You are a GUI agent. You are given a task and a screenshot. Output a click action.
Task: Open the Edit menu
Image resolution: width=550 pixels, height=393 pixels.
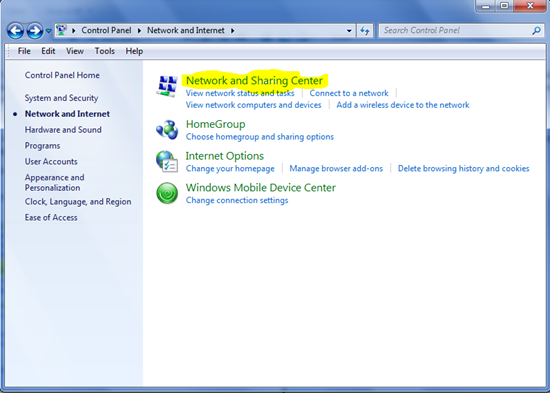pyautogui.click(x=48, y=51)
